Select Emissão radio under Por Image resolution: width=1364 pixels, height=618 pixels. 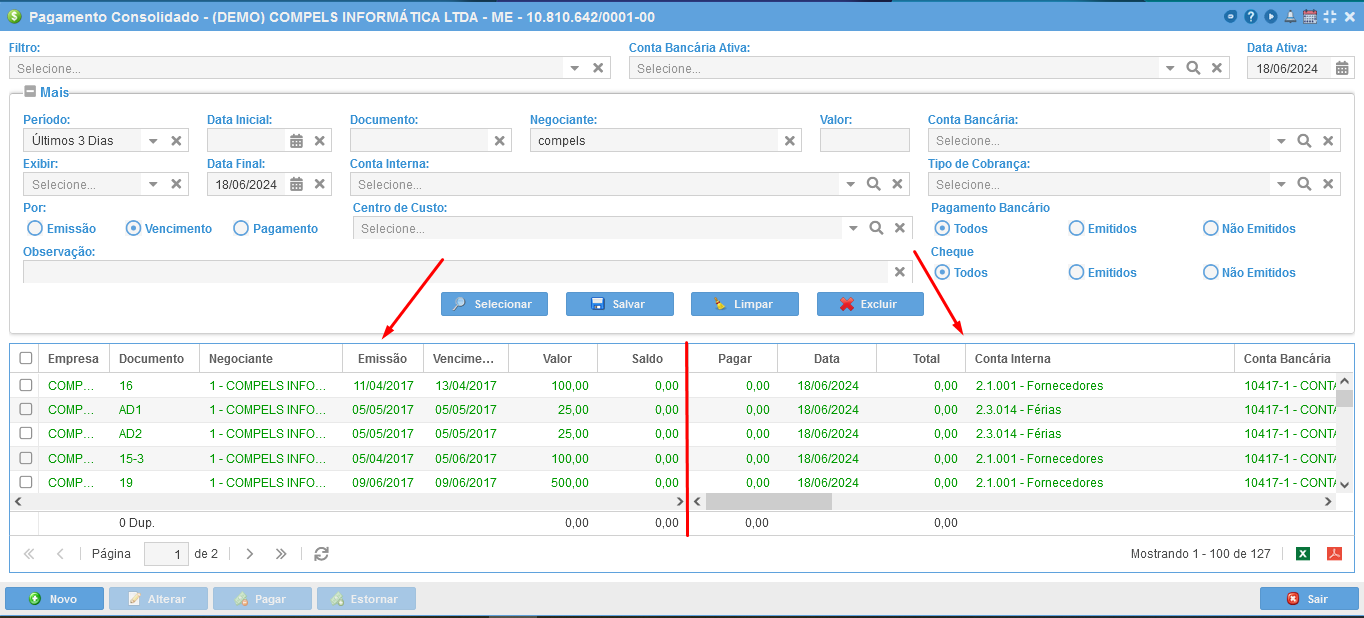pos(35,228)
